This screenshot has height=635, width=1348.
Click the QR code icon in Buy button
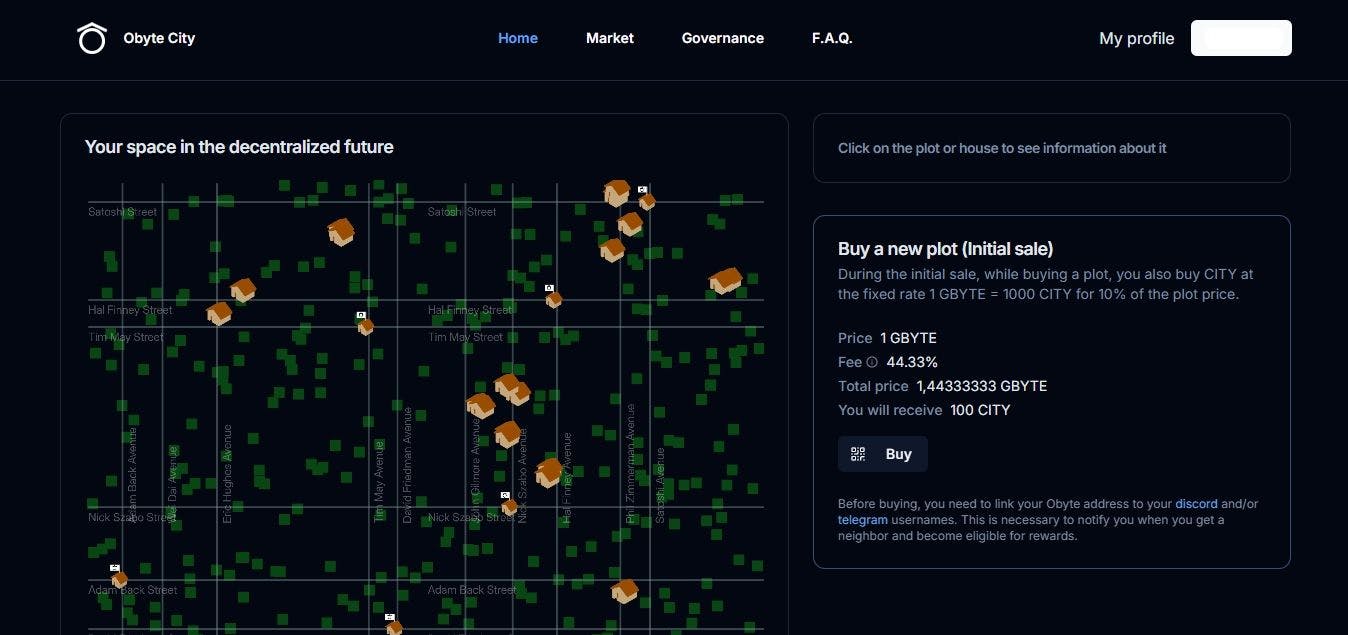(x=858, y=454)
